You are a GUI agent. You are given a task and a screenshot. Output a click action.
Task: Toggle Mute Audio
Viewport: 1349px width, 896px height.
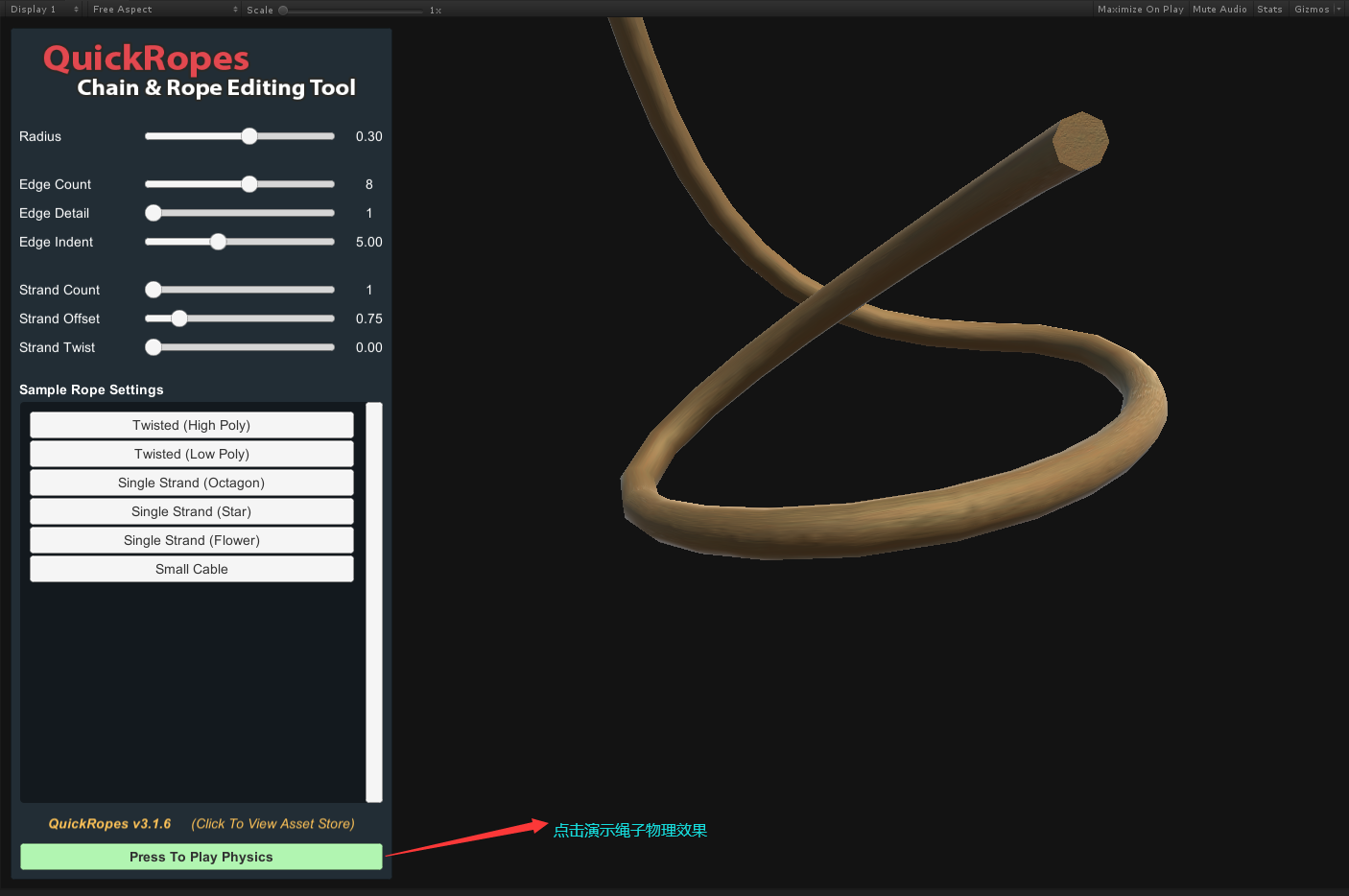(1219, 9)
